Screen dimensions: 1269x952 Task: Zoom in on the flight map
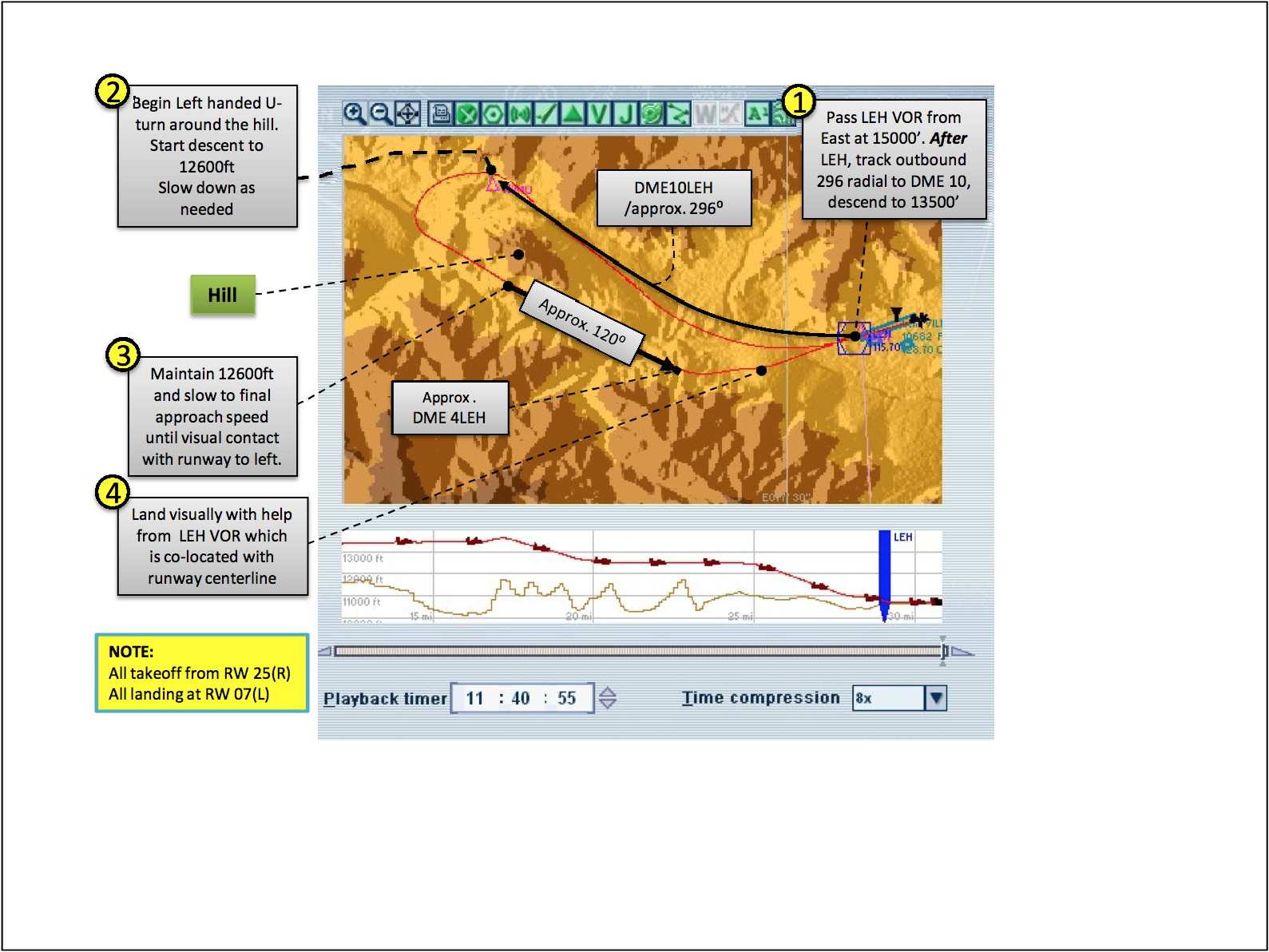click(355, 113)
